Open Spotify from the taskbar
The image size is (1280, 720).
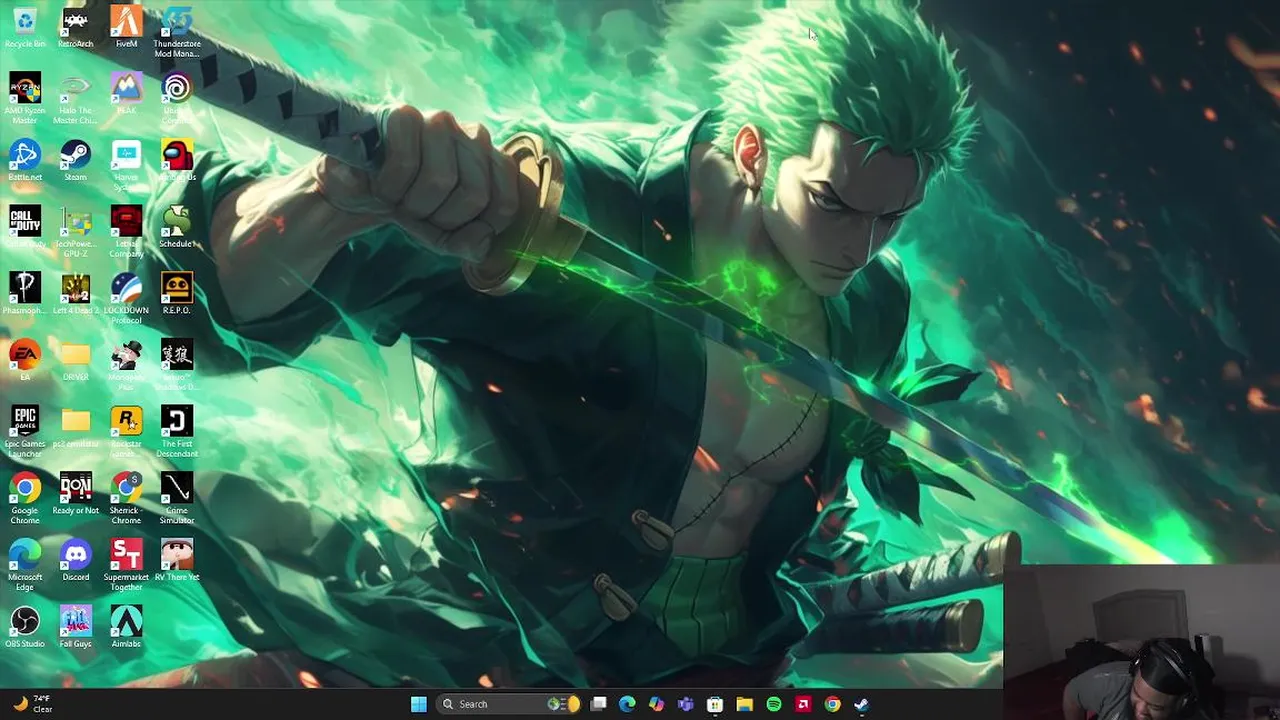(x=773, y=704)
